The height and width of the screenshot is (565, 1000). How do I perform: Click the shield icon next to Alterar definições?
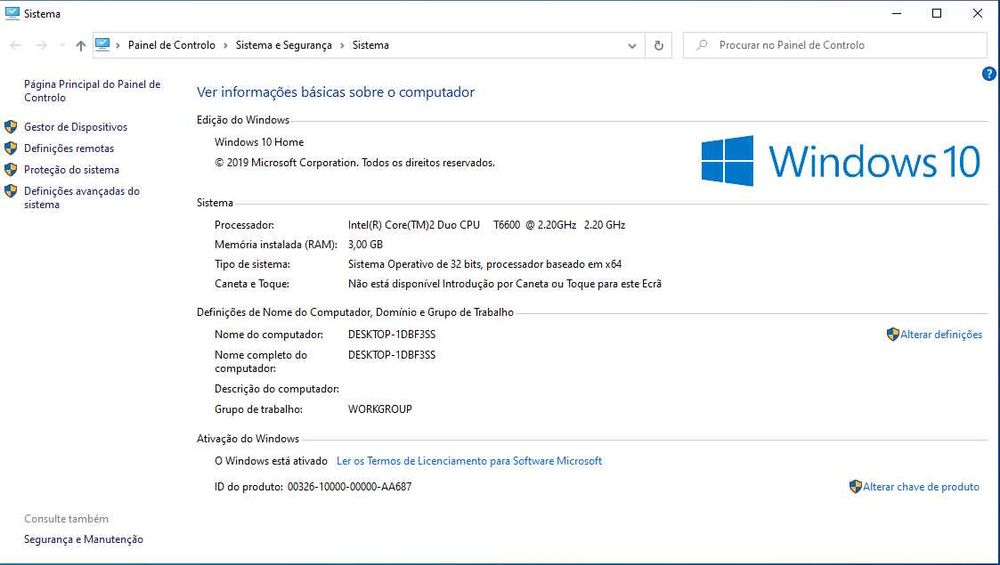click(x=893, y=334)
